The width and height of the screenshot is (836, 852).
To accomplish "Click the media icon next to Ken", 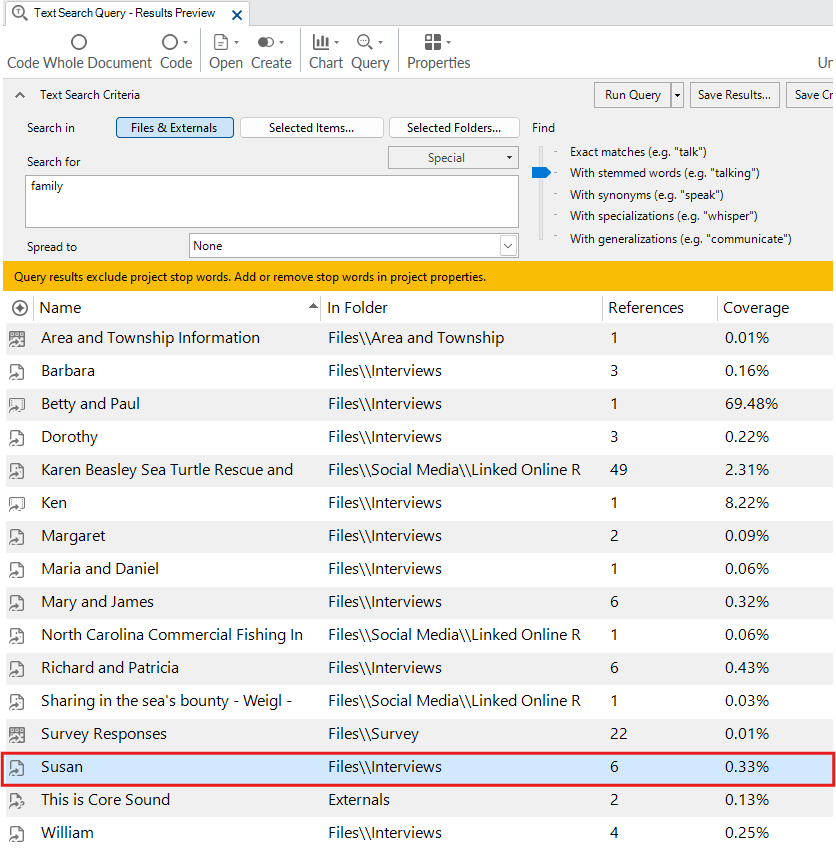I will [x=17, y=504].
